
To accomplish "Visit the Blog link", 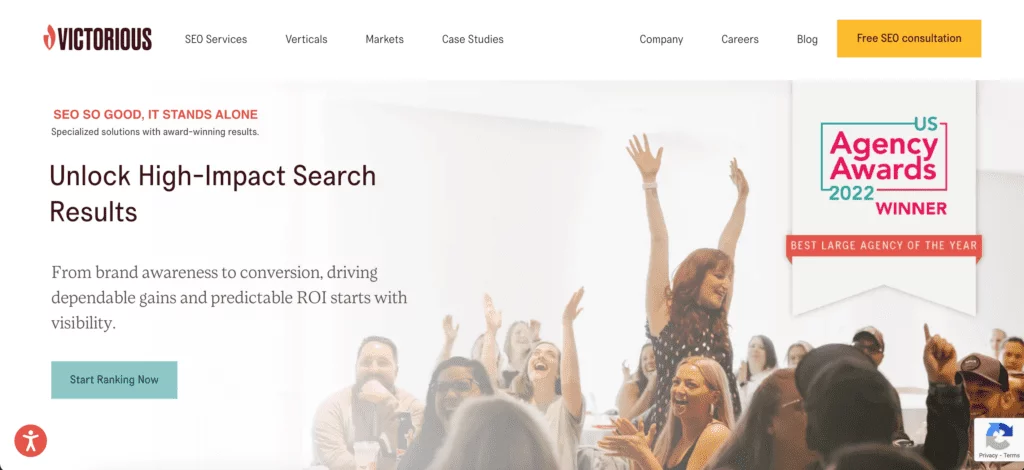I will click(x=807, y=39).
